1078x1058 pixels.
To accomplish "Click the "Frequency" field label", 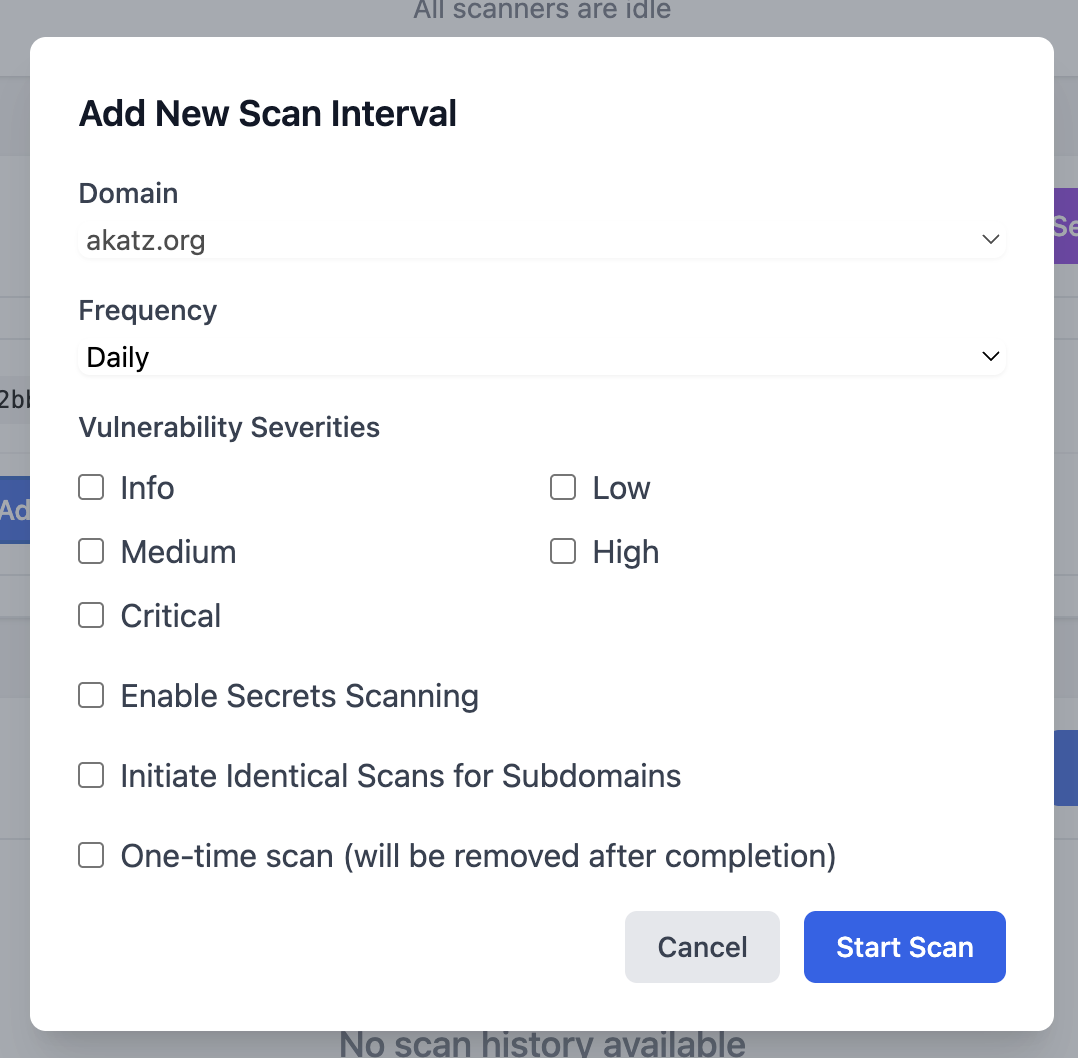I will click(x=147, y=310).
